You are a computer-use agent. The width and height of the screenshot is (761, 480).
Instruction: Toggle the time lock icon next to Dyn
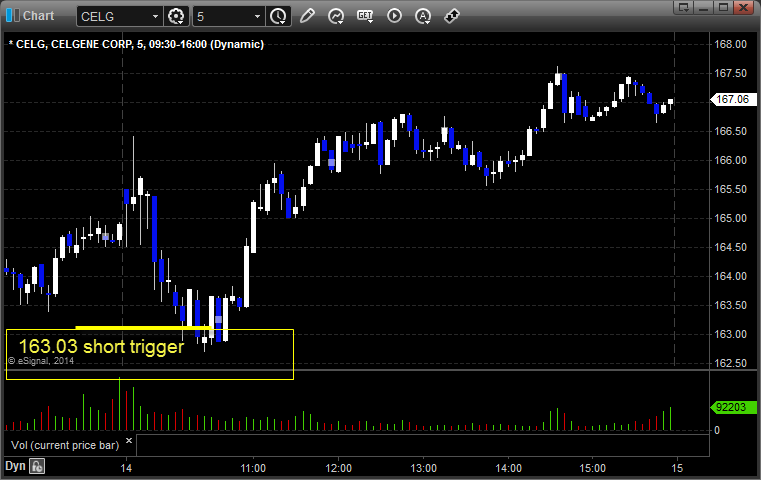37,466
